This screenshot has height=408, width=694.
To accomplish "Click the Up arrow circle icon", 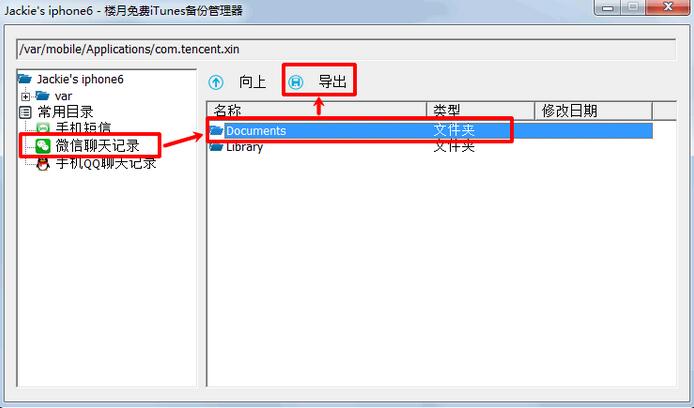I will (216, 82).
